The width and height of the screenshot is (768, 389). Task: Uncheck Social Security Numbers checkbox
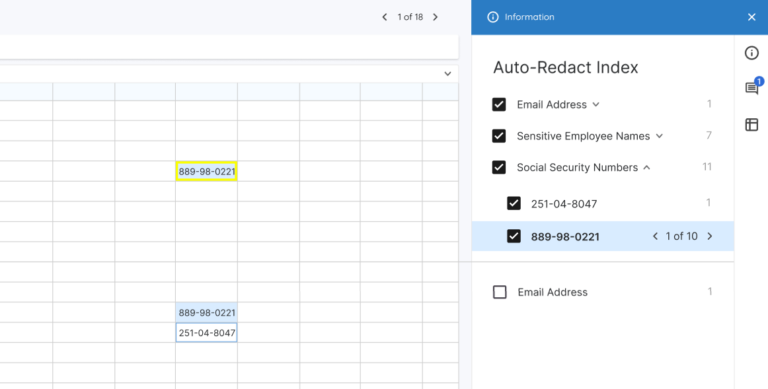click(x=499, y=167)
